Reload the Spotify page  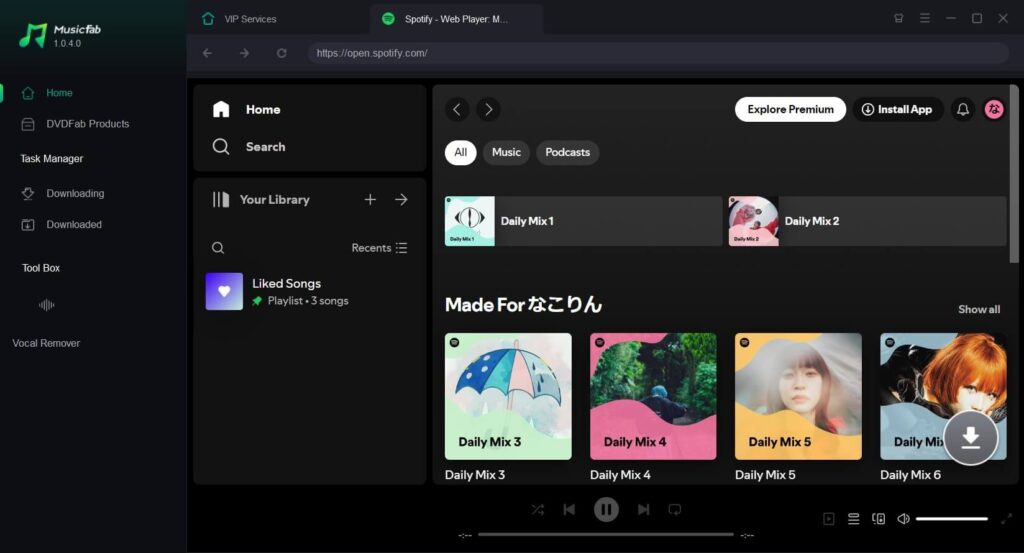(281, 53)
